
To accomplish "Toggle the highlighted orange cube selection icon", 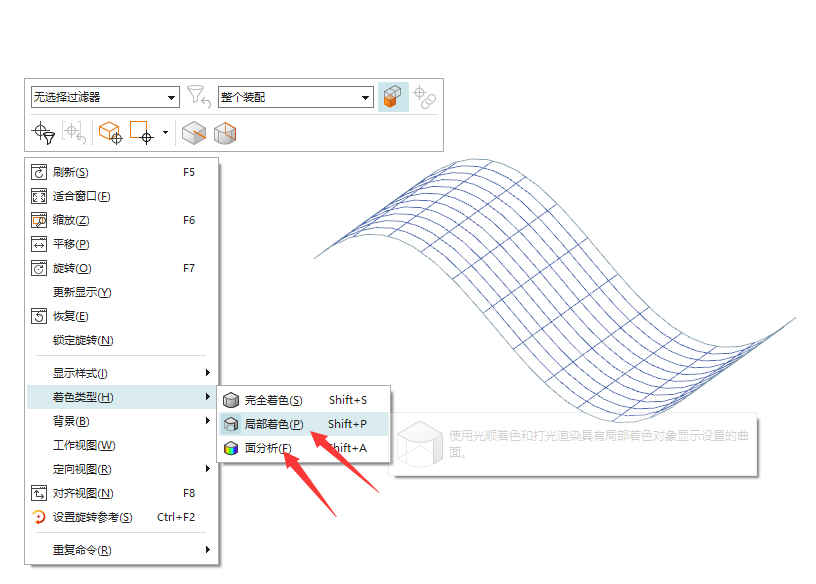I will coord(393,97).
